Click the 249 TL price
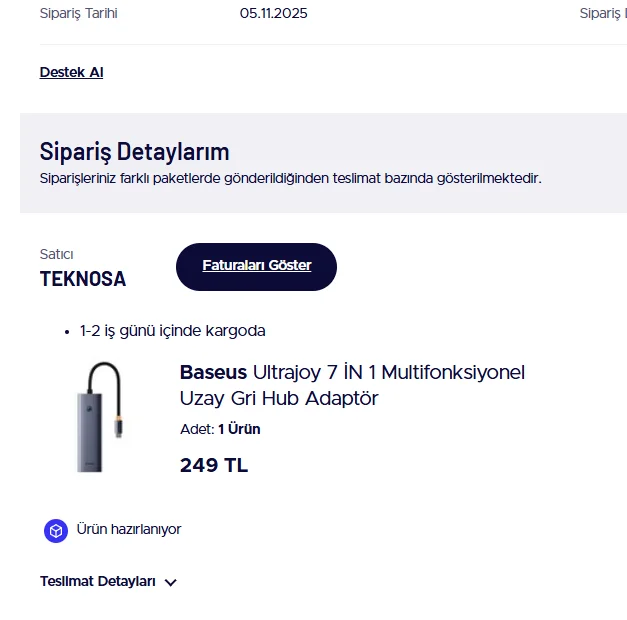Viewport: 627px width, 620px height. (214, 465)
